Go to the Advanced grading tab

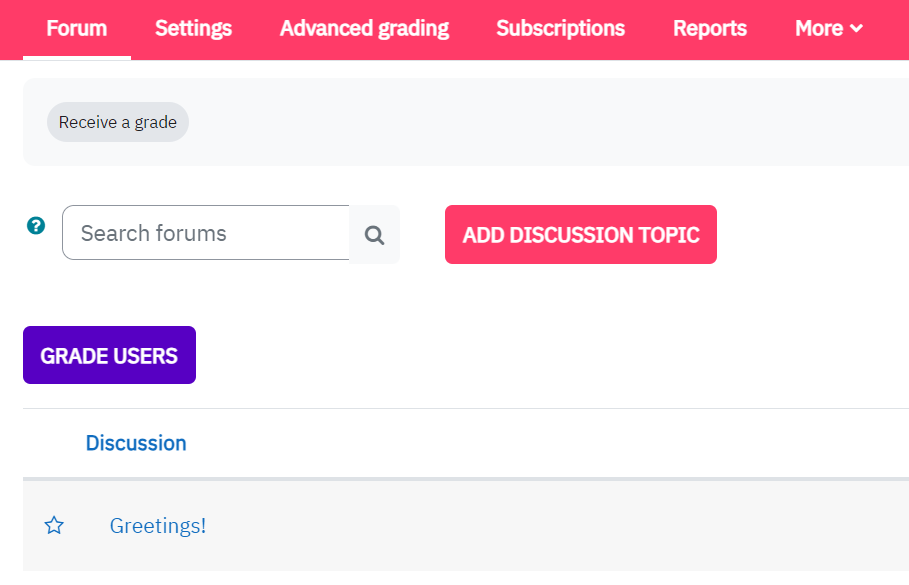point(364,28)
